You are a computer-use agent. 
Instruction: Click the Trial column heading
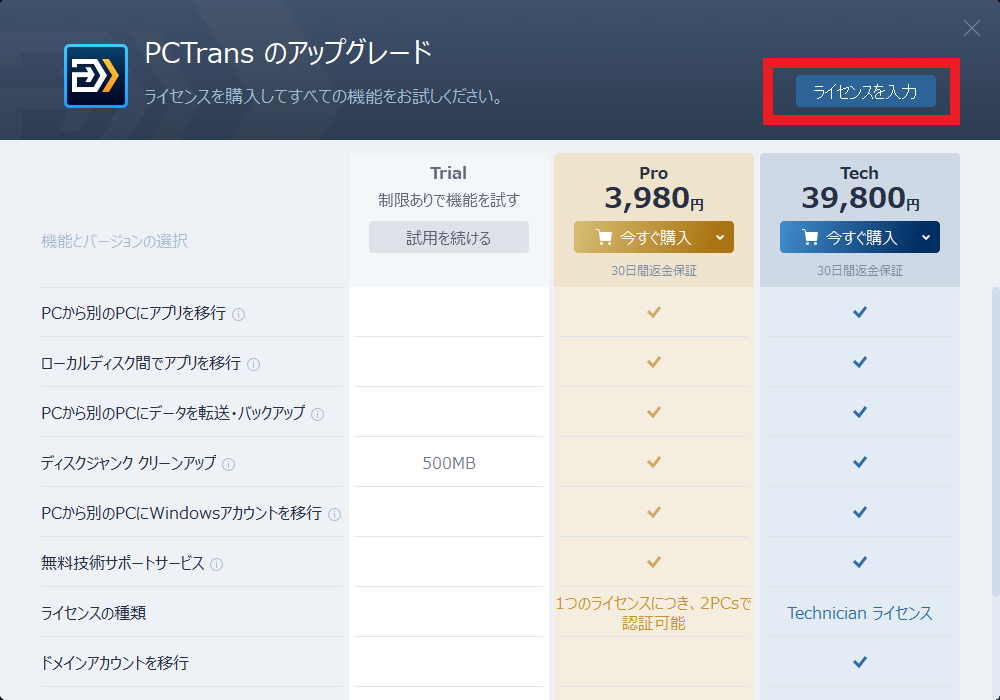click(448, 173)
